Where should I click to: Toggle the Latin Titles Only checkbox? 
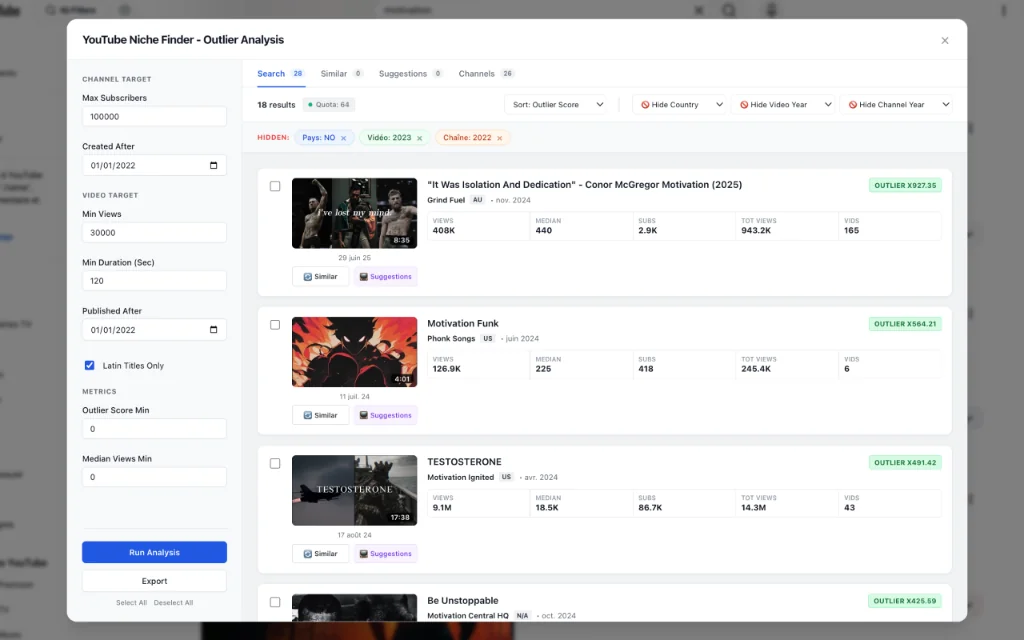89,365
